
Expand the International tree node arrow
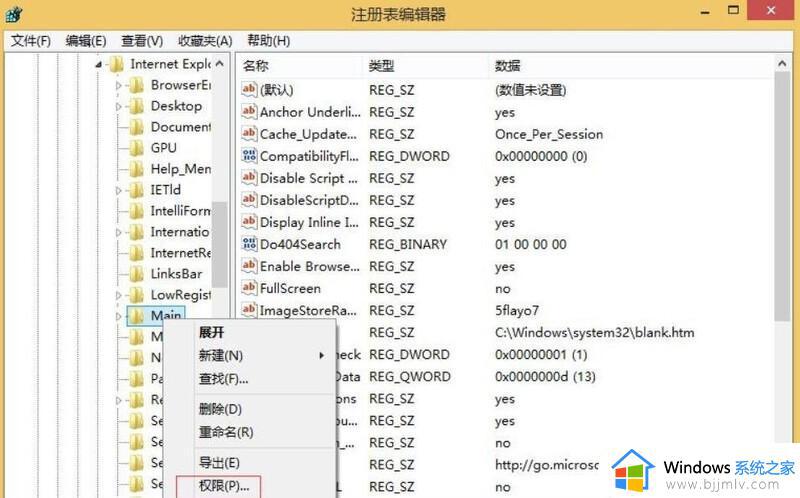click(x=118, y=233)
